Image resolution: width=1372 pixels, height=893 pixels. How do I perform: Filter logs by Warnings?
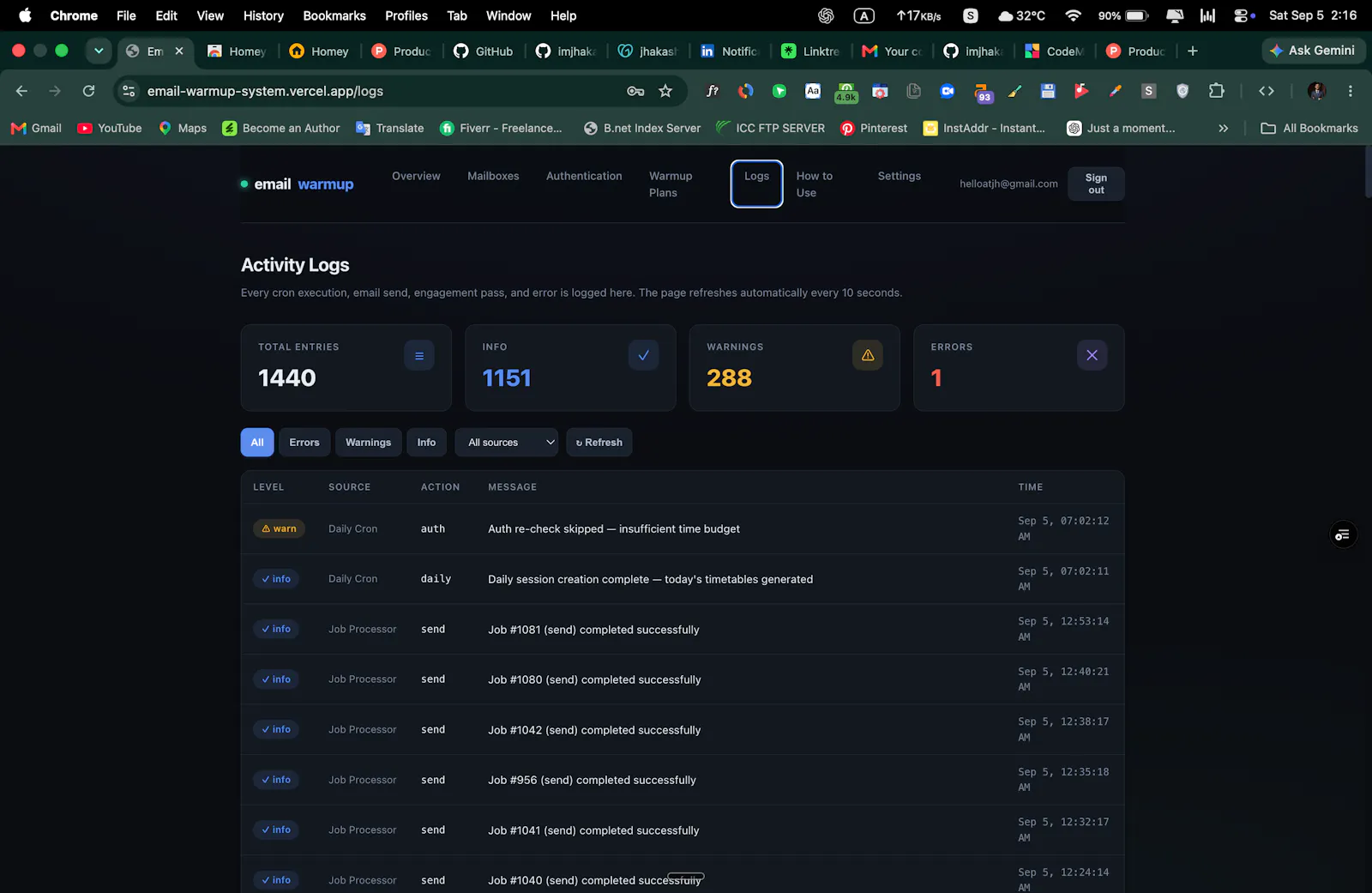pos(368,443)
